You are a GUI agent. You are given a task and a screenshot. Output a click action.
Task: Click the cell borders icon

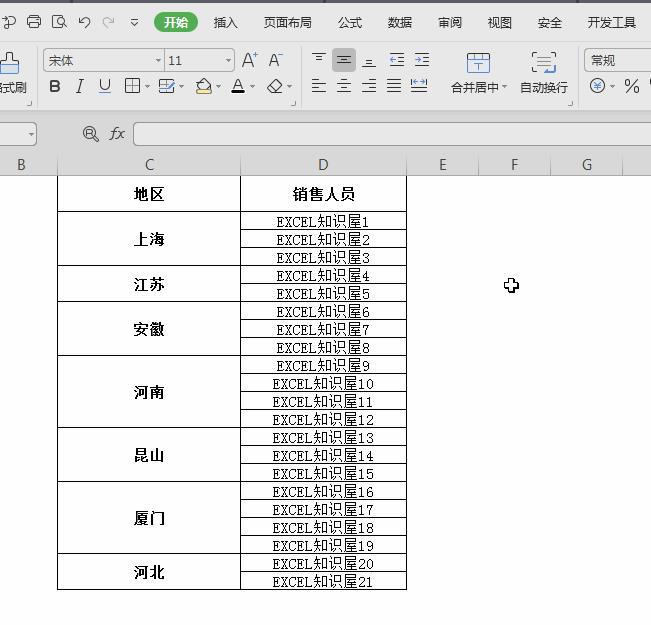coord(132,86)
